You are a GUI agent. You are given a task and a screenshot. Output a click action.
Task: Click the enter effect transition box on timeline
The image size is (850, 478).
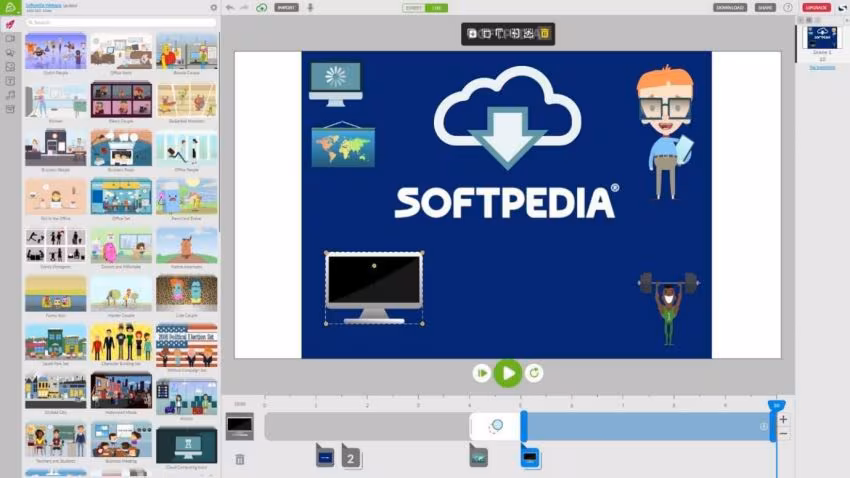[x=495, y=426]
